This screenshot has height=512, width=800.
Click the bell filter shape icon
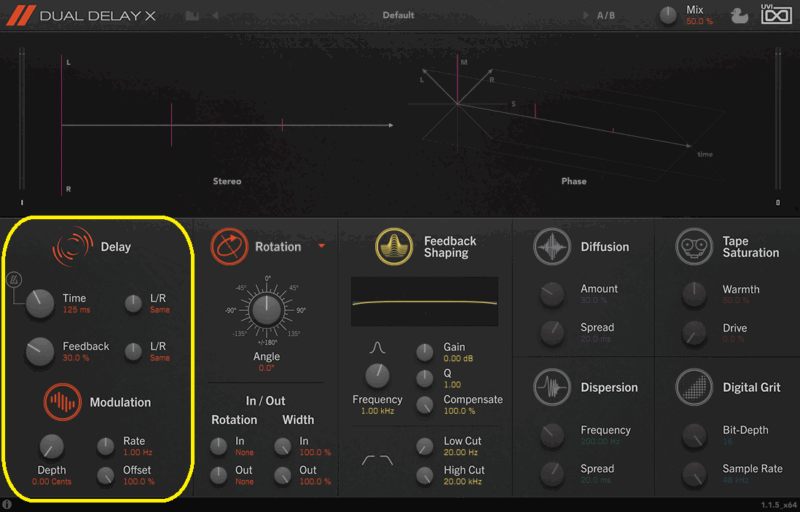tap(377, 348)
